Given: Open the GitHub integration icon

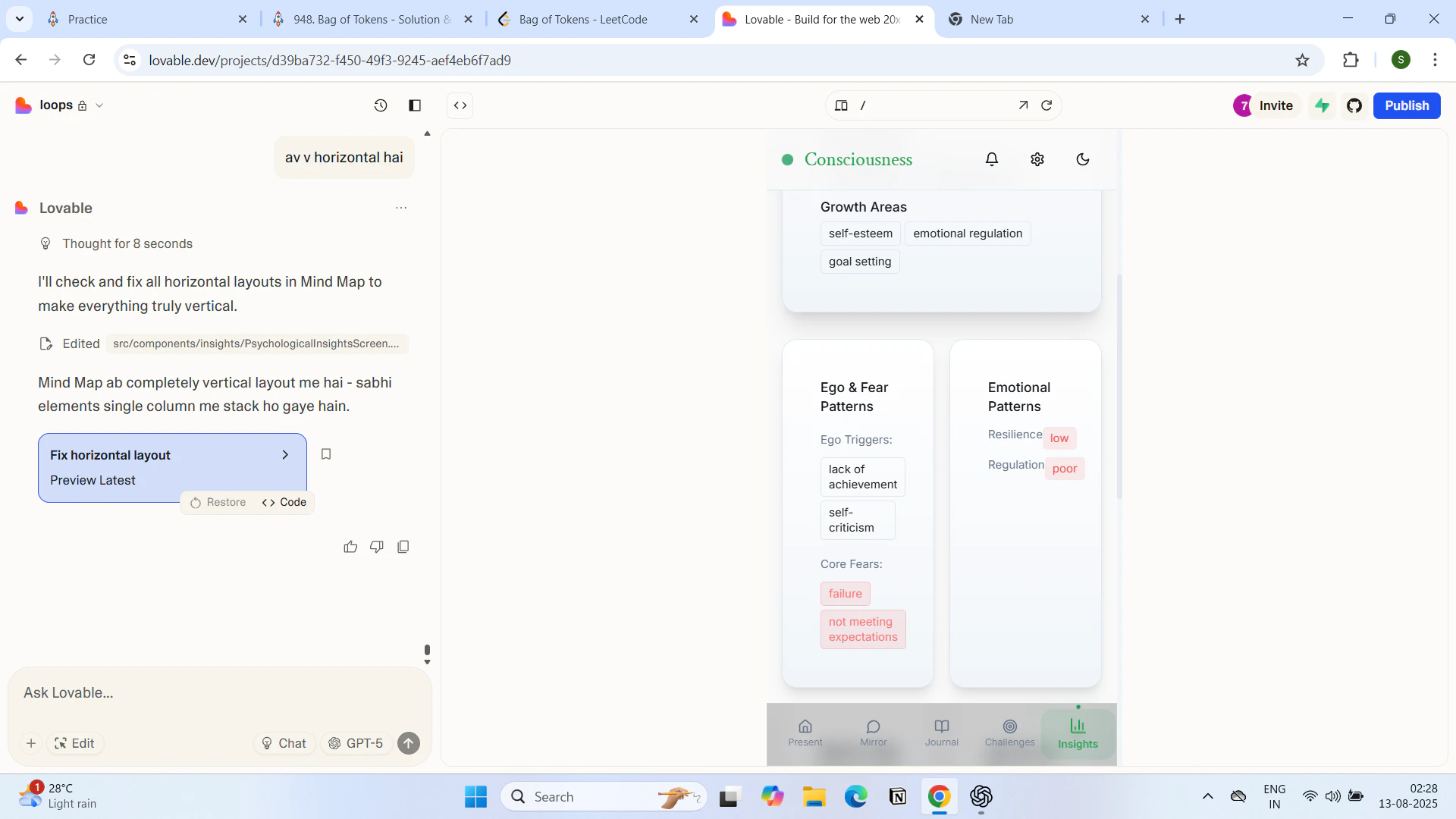Looking at the screenshot, I should point(1354,105).
